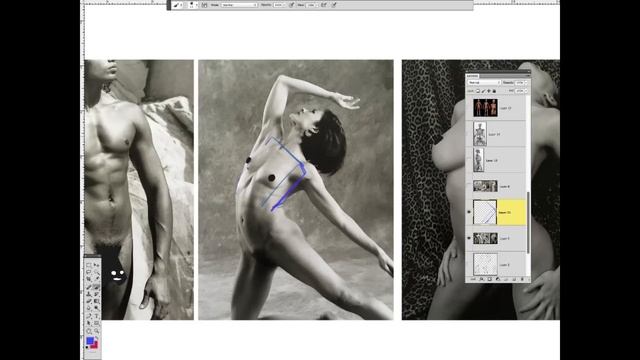Select the Blur tool

coord(89,308)
